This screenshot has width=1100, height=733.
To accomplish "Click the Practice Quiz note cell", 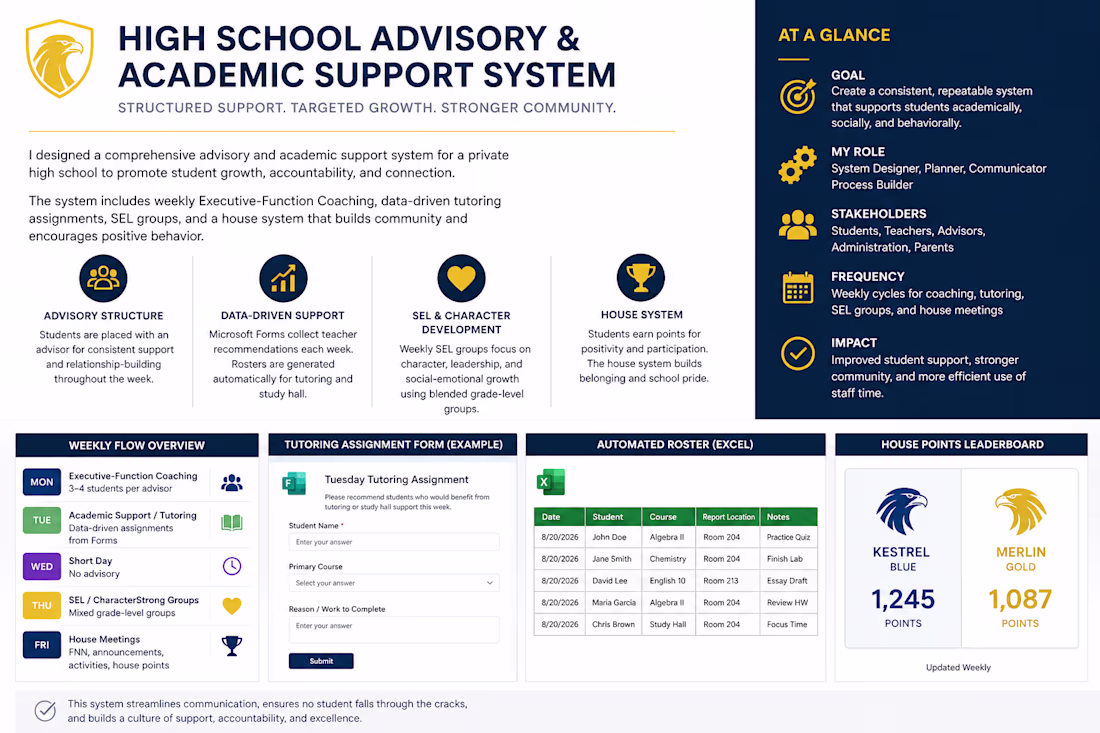I will (789, 537).
